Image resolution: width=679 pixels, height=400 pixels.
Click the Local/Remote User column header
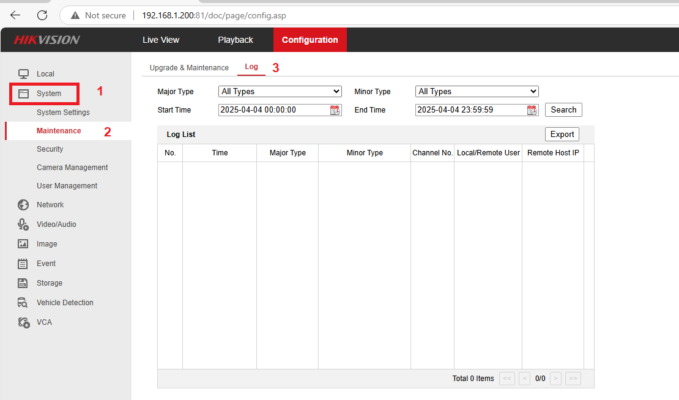[x=488, y=153]
